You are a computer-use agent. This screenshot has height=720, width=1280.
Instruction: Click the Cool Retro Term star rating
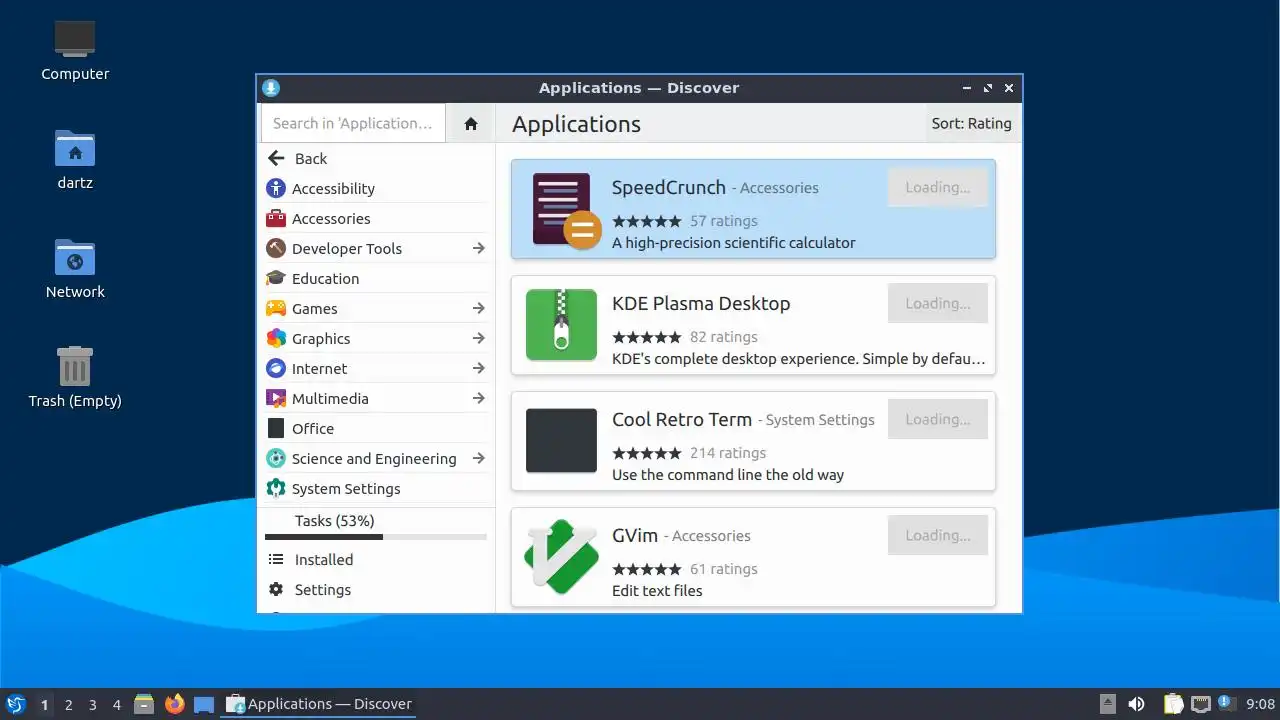(x=646, y=453)
